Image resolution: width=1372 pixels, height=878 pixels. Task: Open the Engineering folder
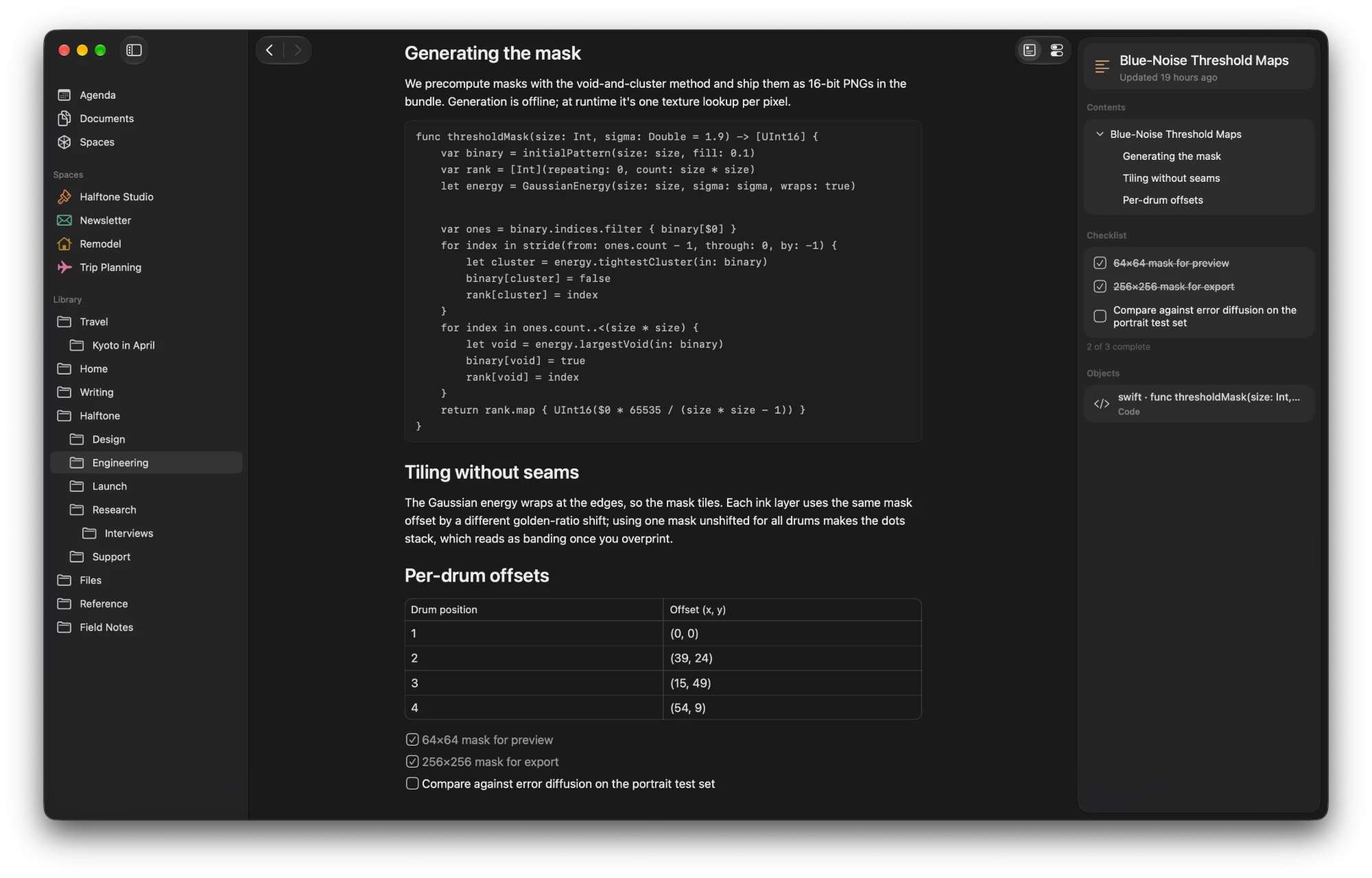pyautogui.click(x=146, y=462)
